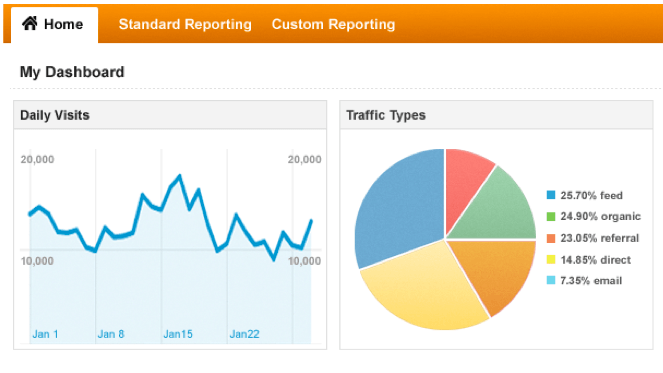
Task: Click the 23.05% referral legend label
Action: [x=600, y=238]
